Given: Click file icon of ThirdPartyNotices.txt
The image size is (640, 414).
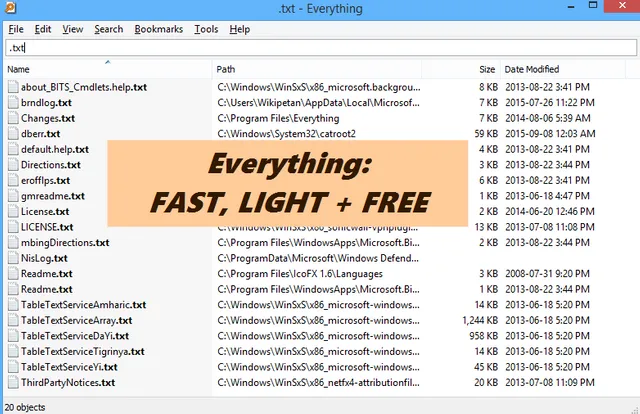Looking at the screenshot, I should coord(13,382).
